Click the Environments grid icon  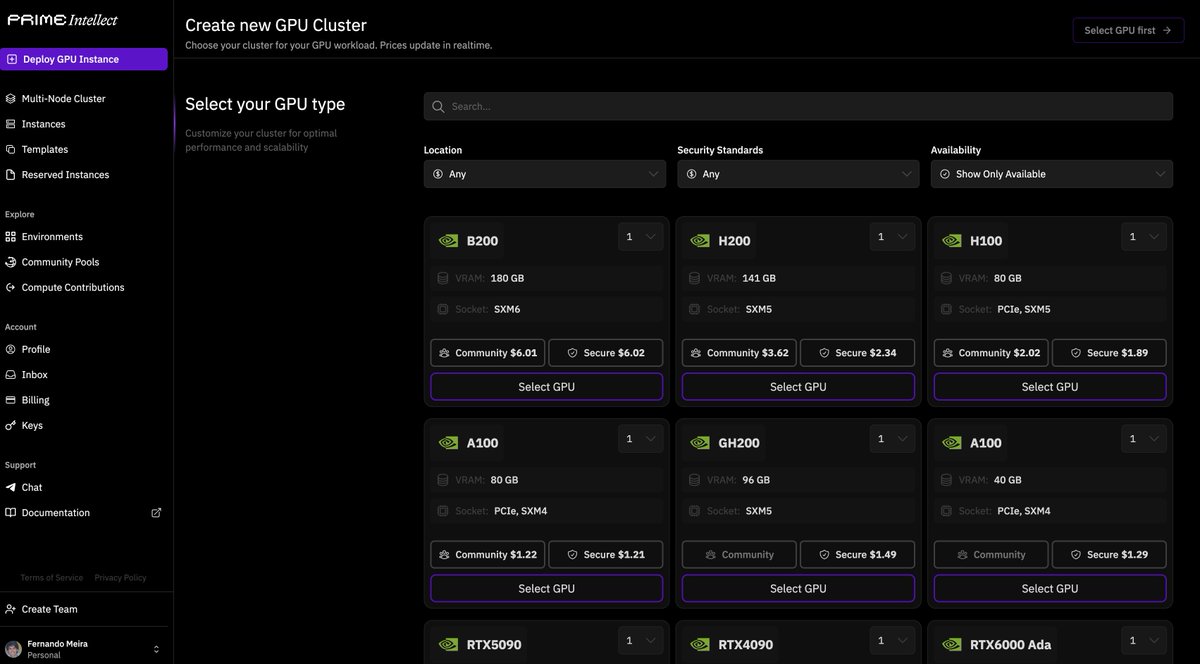11,237
